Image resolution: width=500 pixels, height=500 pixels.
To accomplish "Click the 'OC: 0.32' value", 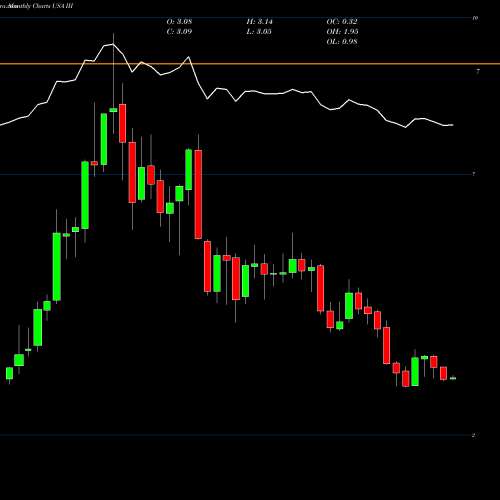I will (x=342, y=22).
